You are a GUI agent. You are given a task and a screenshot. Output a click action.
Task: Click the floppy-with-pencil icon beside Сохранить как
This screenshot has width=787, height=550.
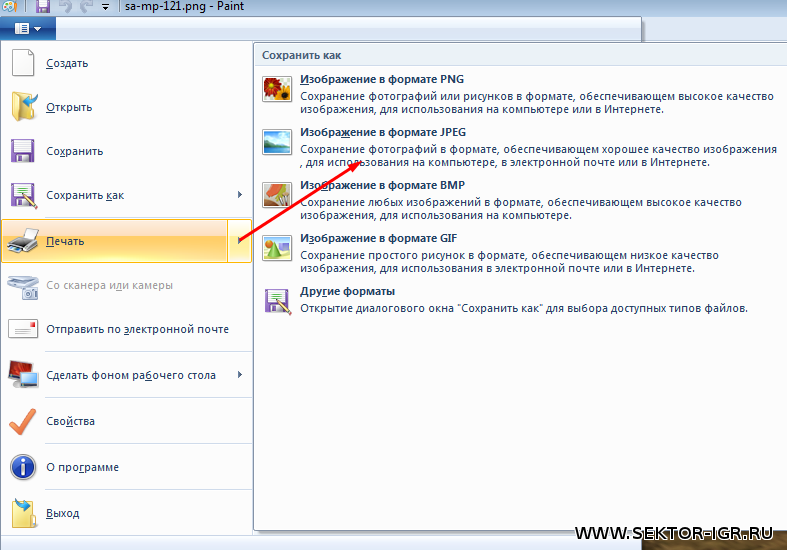pos(24,195)
